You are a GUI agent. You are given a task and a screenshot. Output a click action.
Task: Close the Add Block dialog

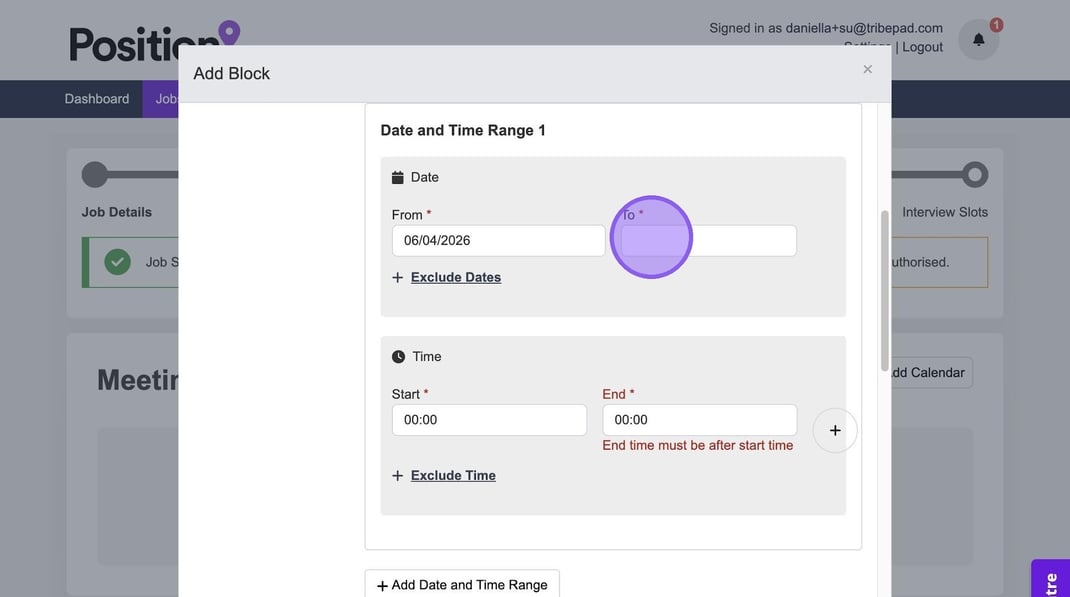pyautogui.click(x=867, y=69)
